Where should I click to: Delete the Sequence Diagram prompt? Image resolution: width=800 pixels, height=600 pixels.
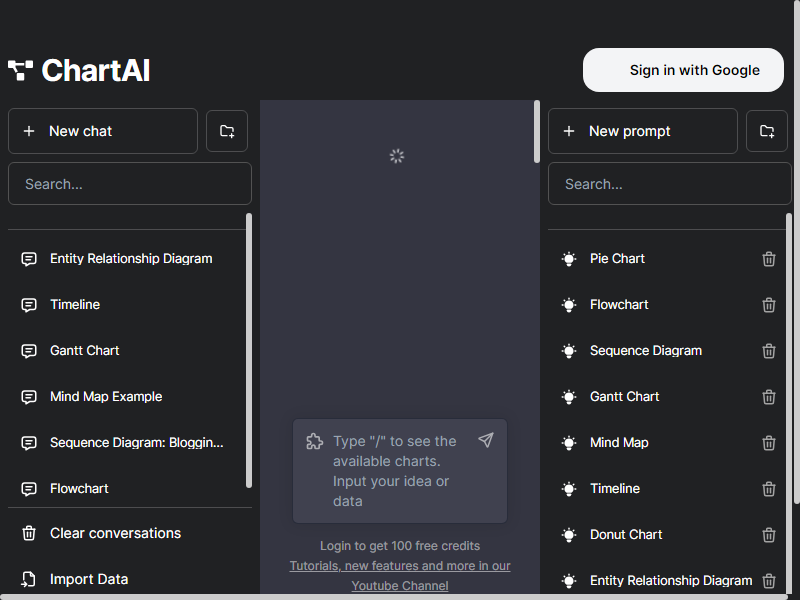click(x=769, y=351)
